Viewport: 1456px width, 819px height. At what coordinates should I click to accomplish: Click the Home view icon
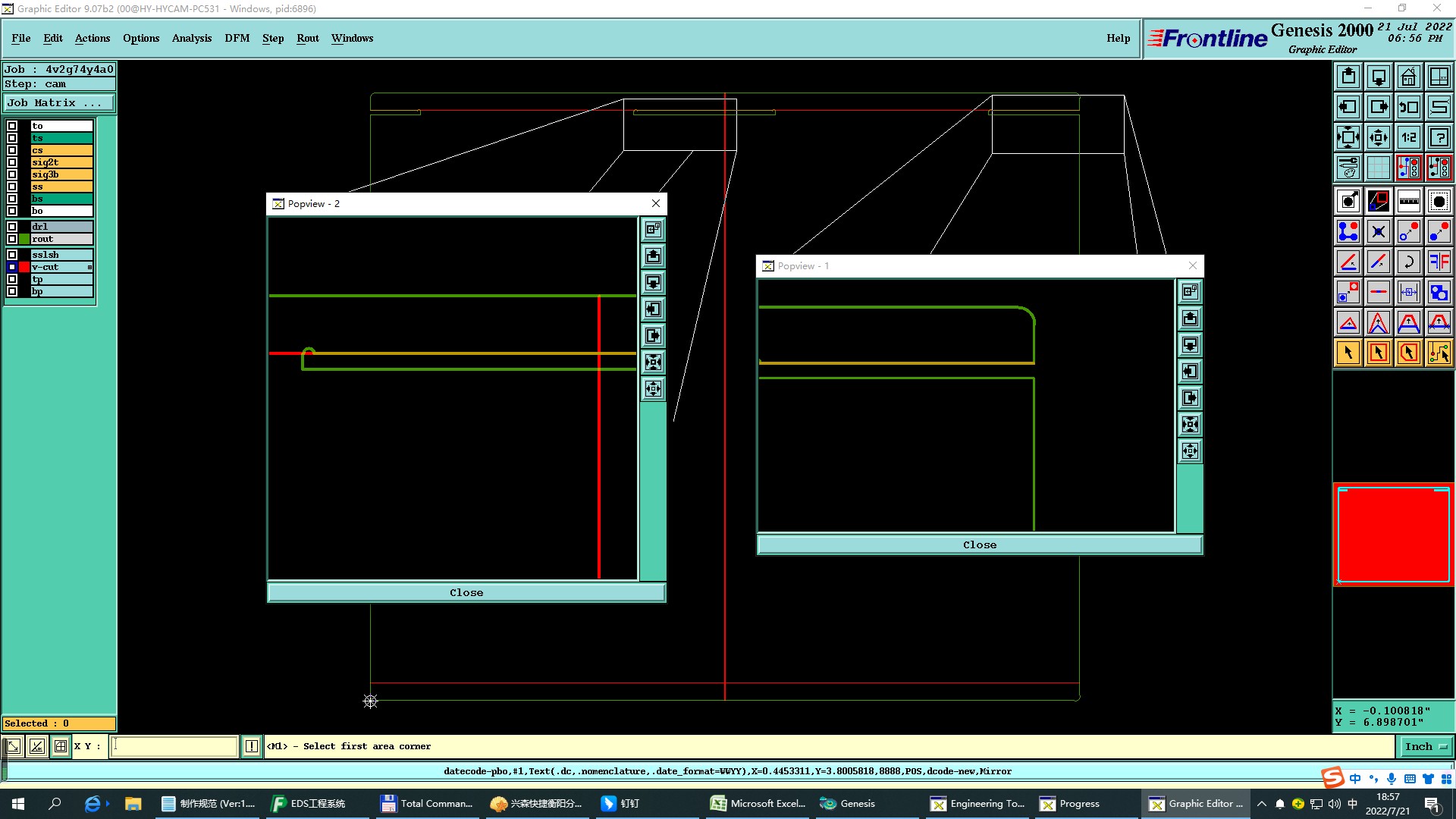click(1408, 77)
